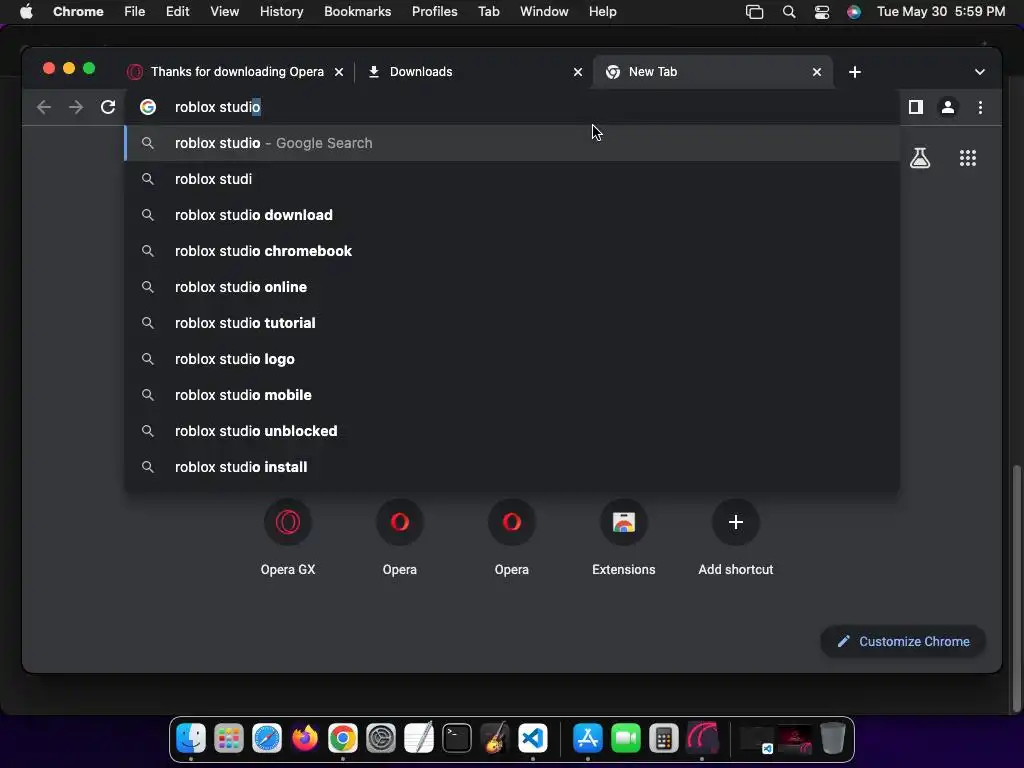Open Firefox from the Dock
Screen dimensions: 1024x768
coord(304,738)
